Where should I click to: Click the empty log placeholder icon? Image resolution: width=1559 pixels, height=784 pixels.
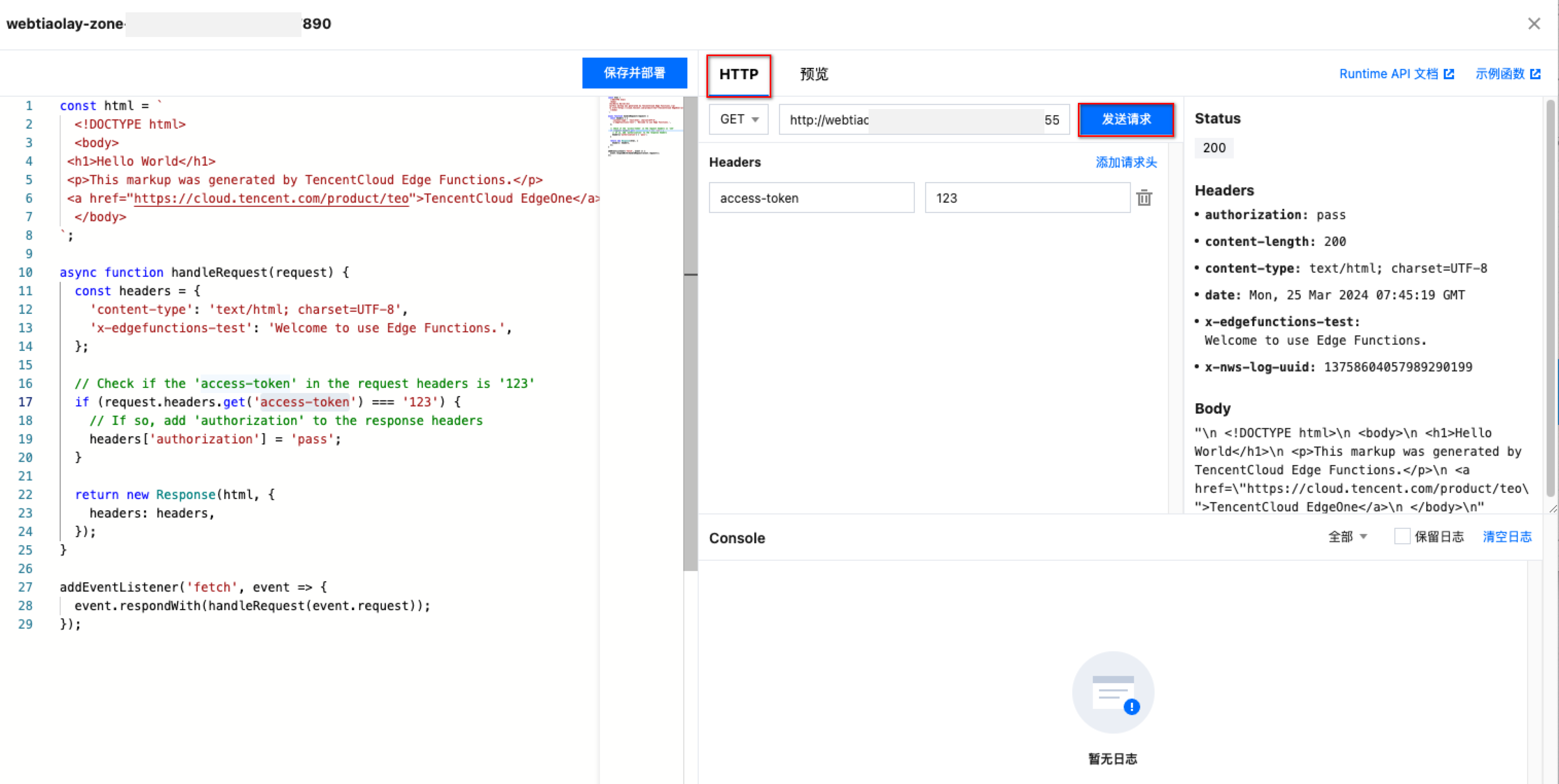point(1112,692)
